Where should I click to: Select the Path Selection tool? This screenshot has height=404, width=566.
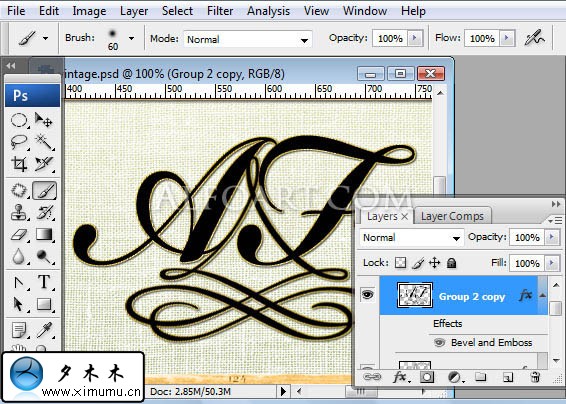click(19, 304)
